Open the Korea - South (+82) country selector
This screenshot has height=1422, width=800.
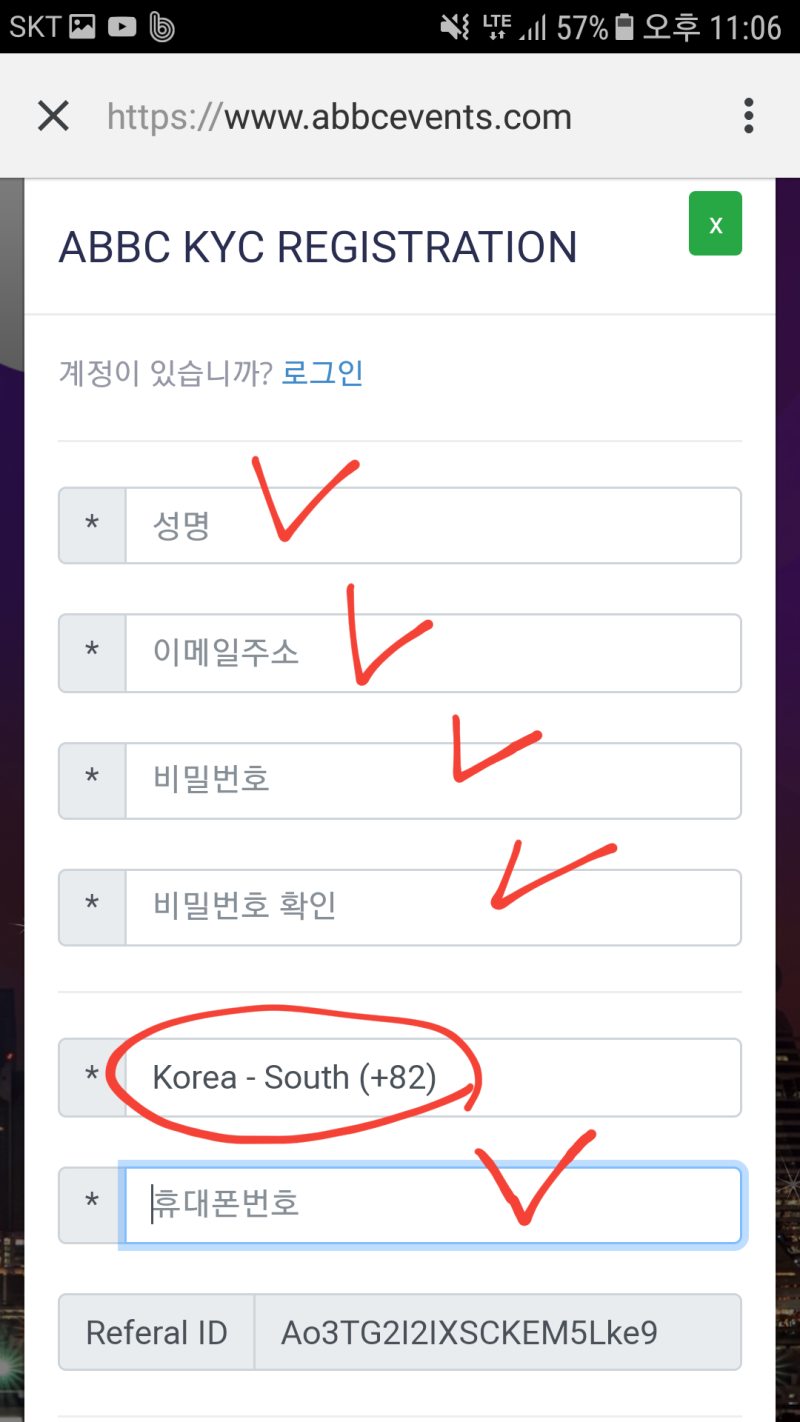tap(430, 1077)
